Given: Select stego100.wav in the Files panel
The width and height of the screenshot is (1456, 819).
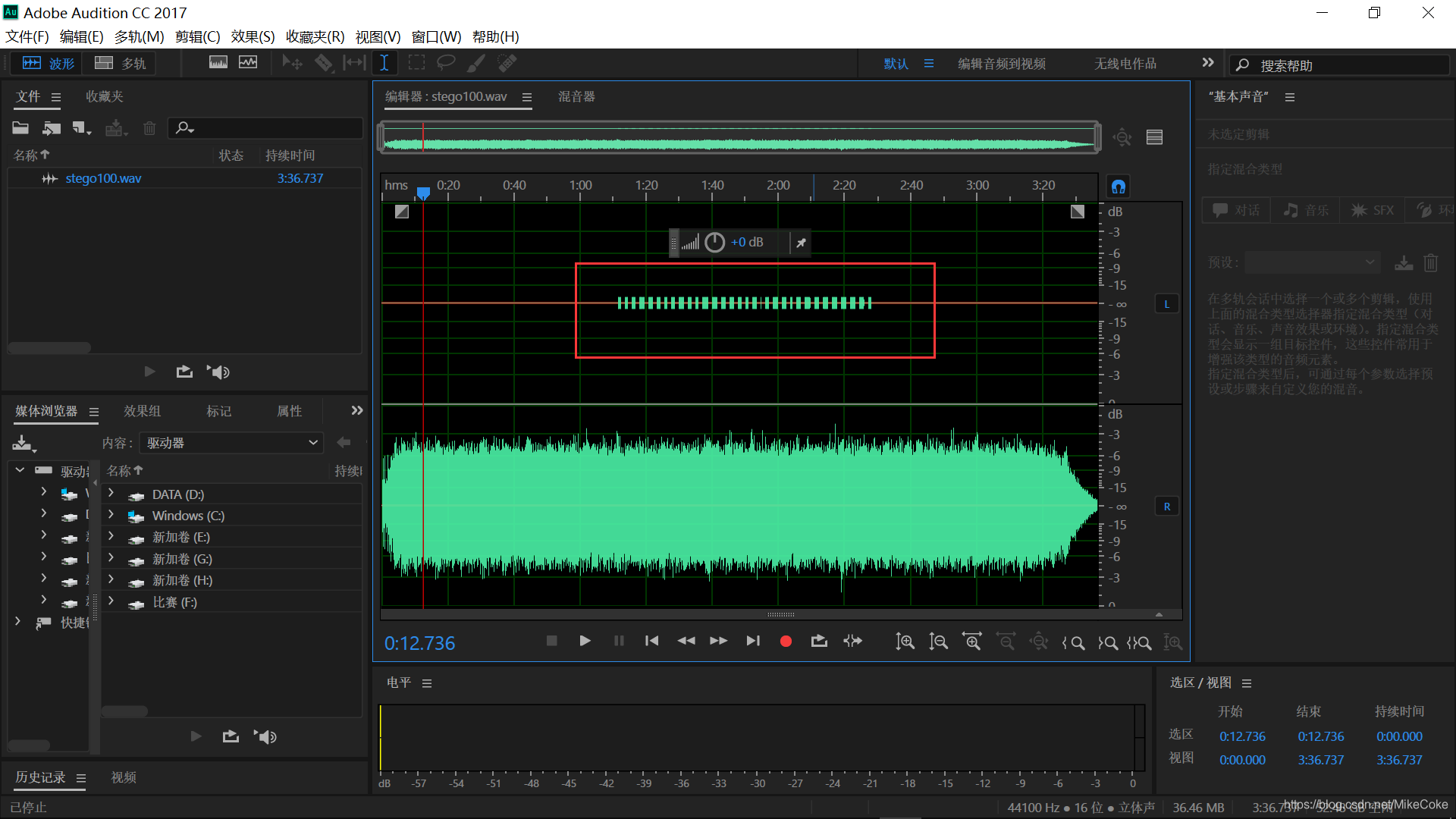Looking at the screenshot, I should [103, 178].
